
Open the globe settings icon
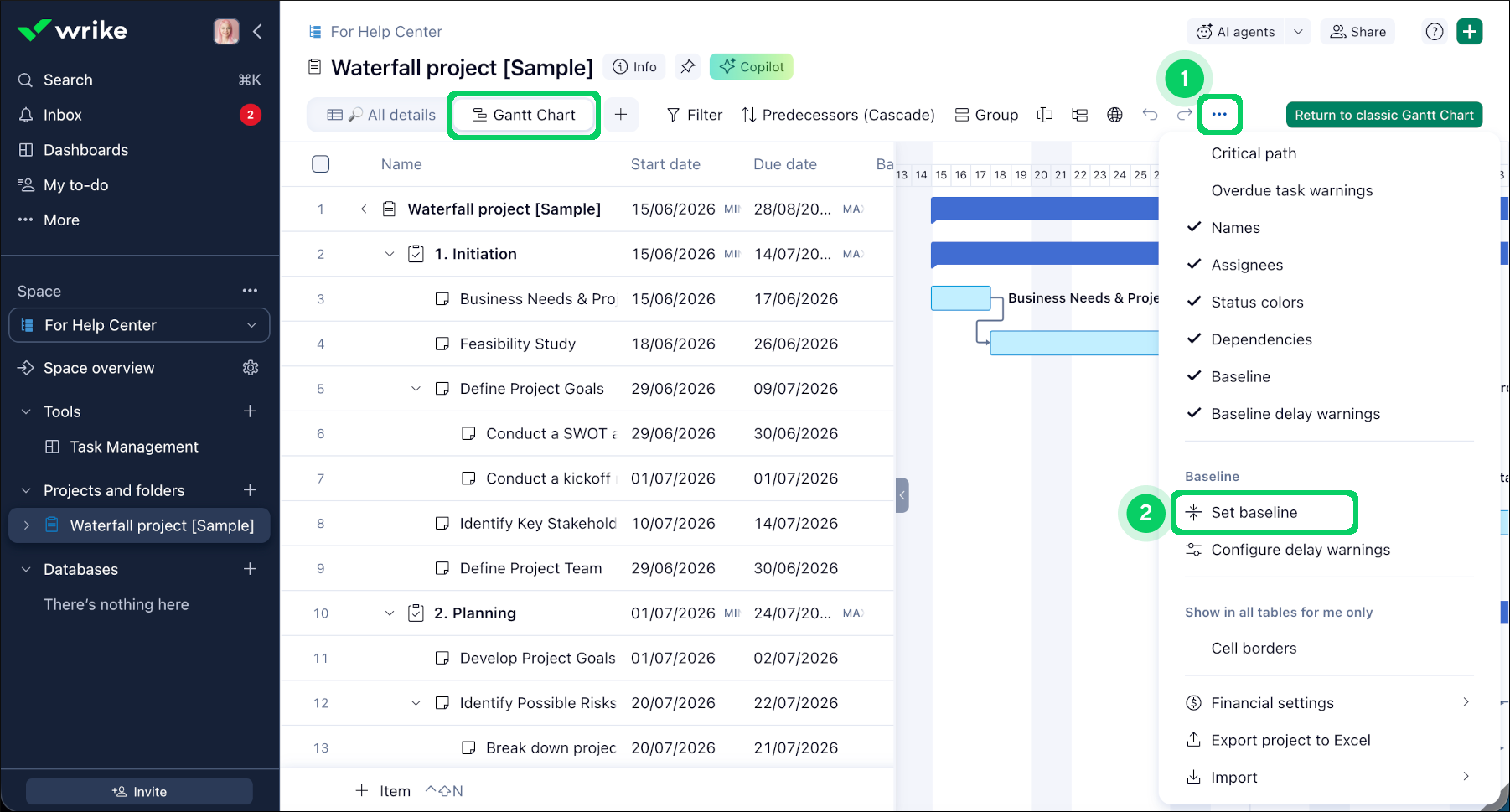[1114, 115]
